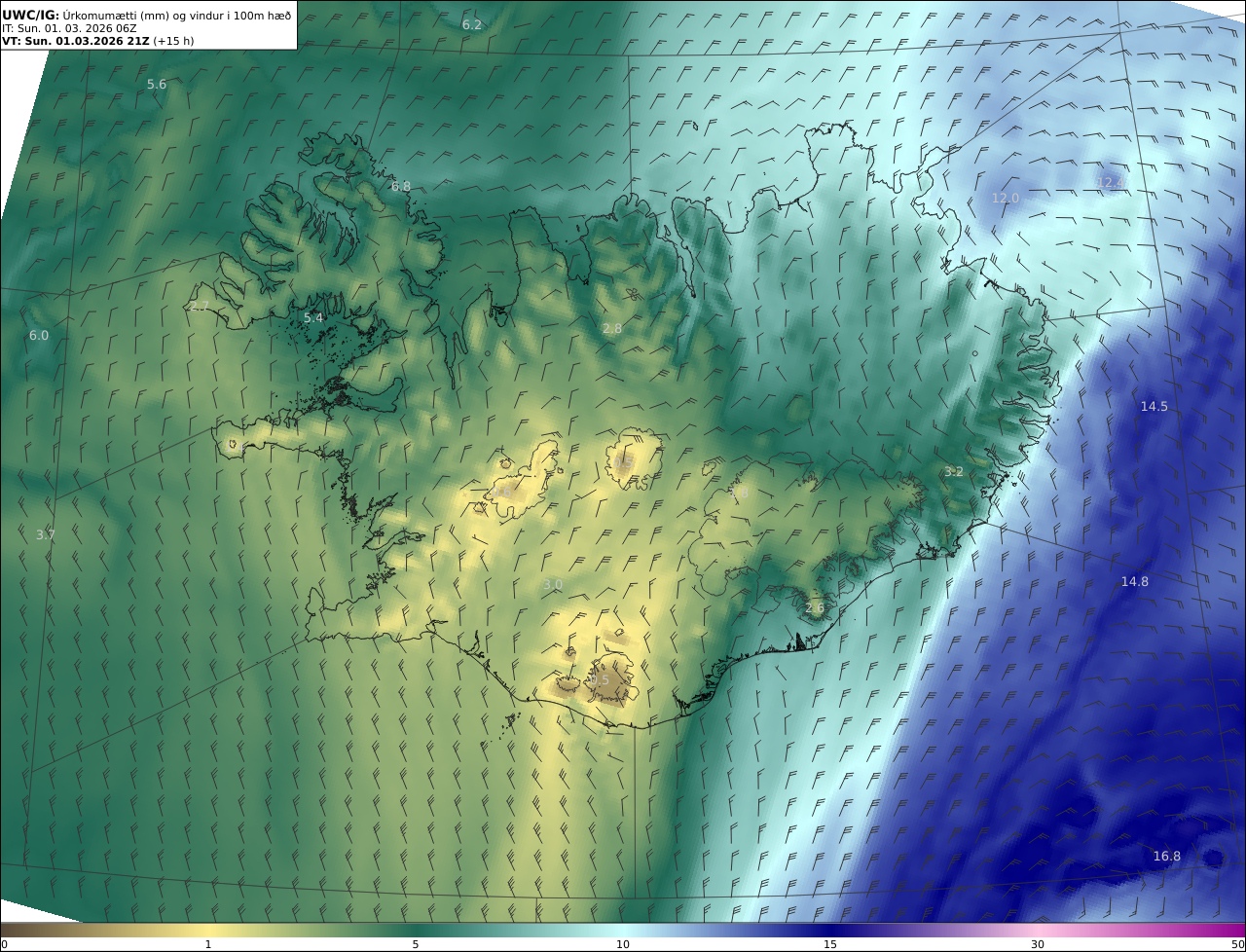The image size is (1246, 952).
Task: Click the '(+15 h)' forecast offset text
Action: (x=173, y=41)
